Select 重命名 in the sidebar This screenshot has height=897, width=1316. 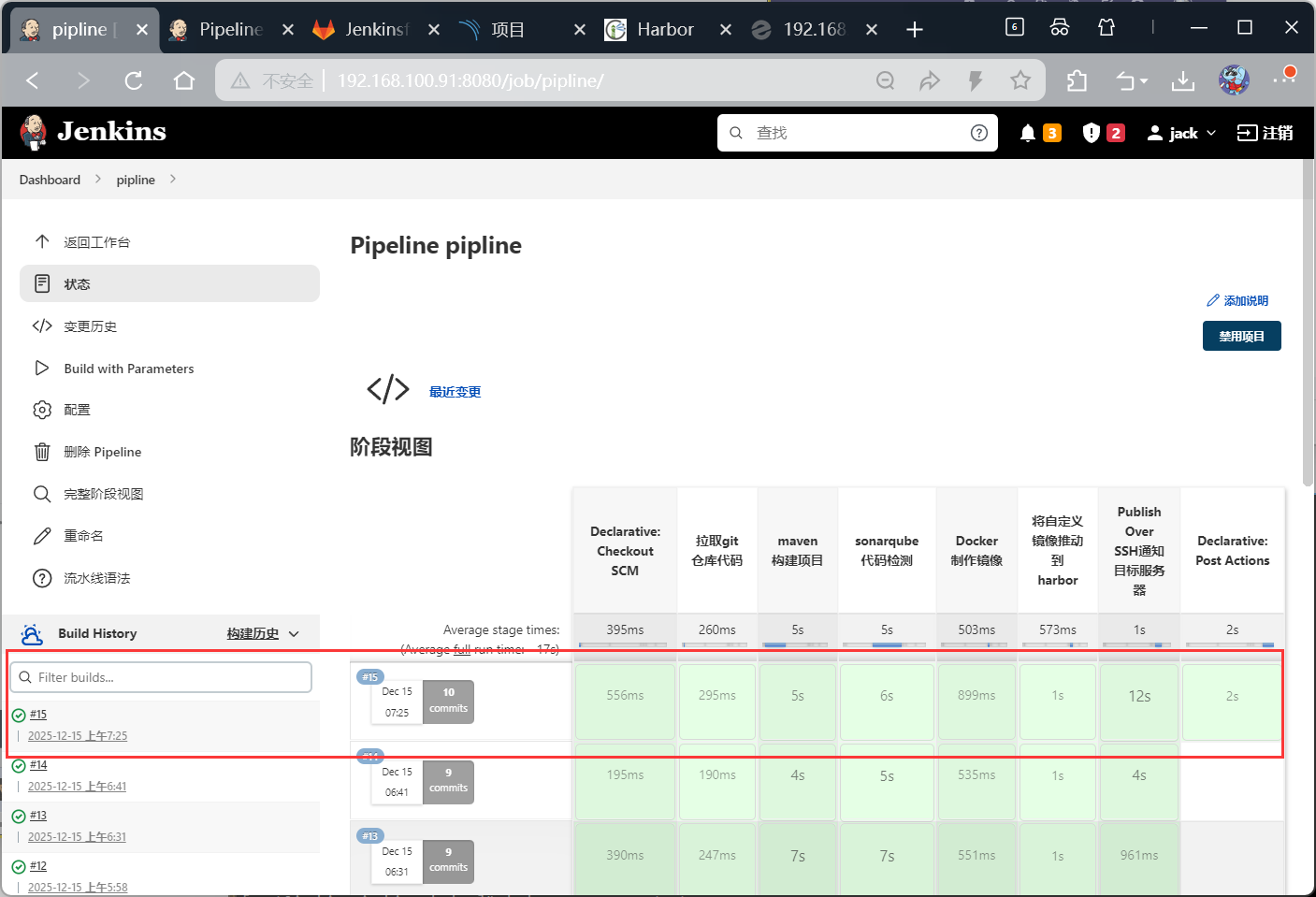[169, 536]
